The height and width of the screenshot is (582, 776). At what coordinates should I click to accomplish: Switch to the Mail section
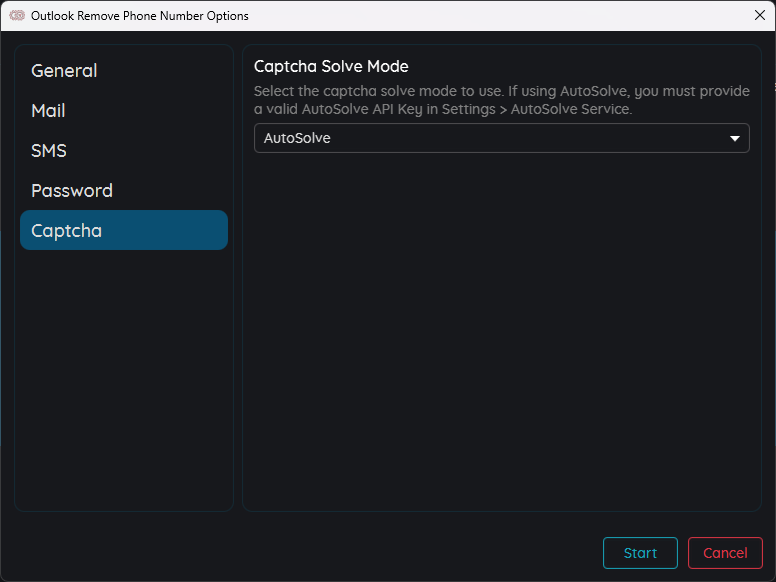pyautogui.click(x=124, y=111)
